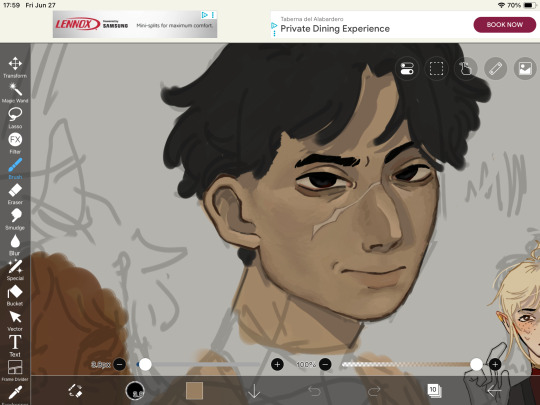The height and width of the screenshot is (405, 540).
Task: Select the Lasso tool
Action: coord(15,118)
